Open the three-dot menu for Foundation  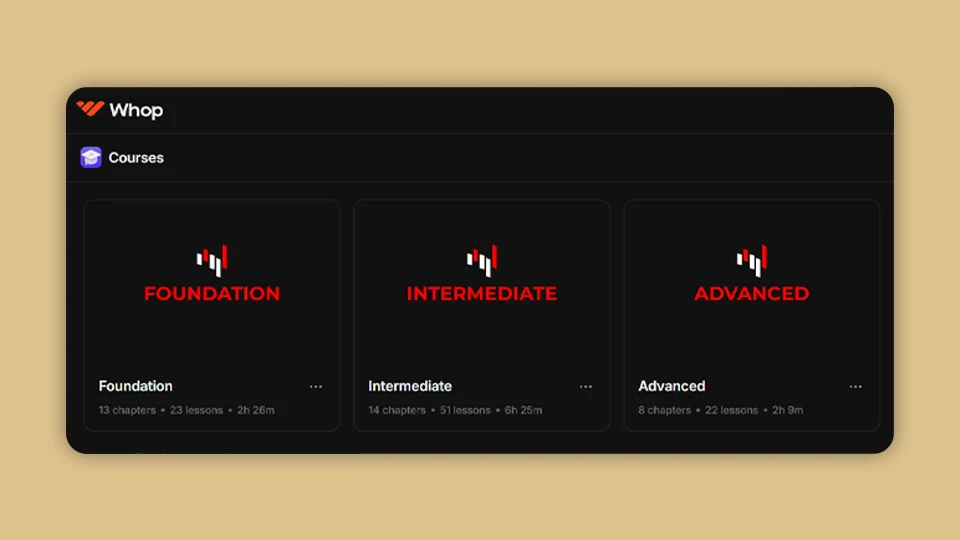(316, 386)
